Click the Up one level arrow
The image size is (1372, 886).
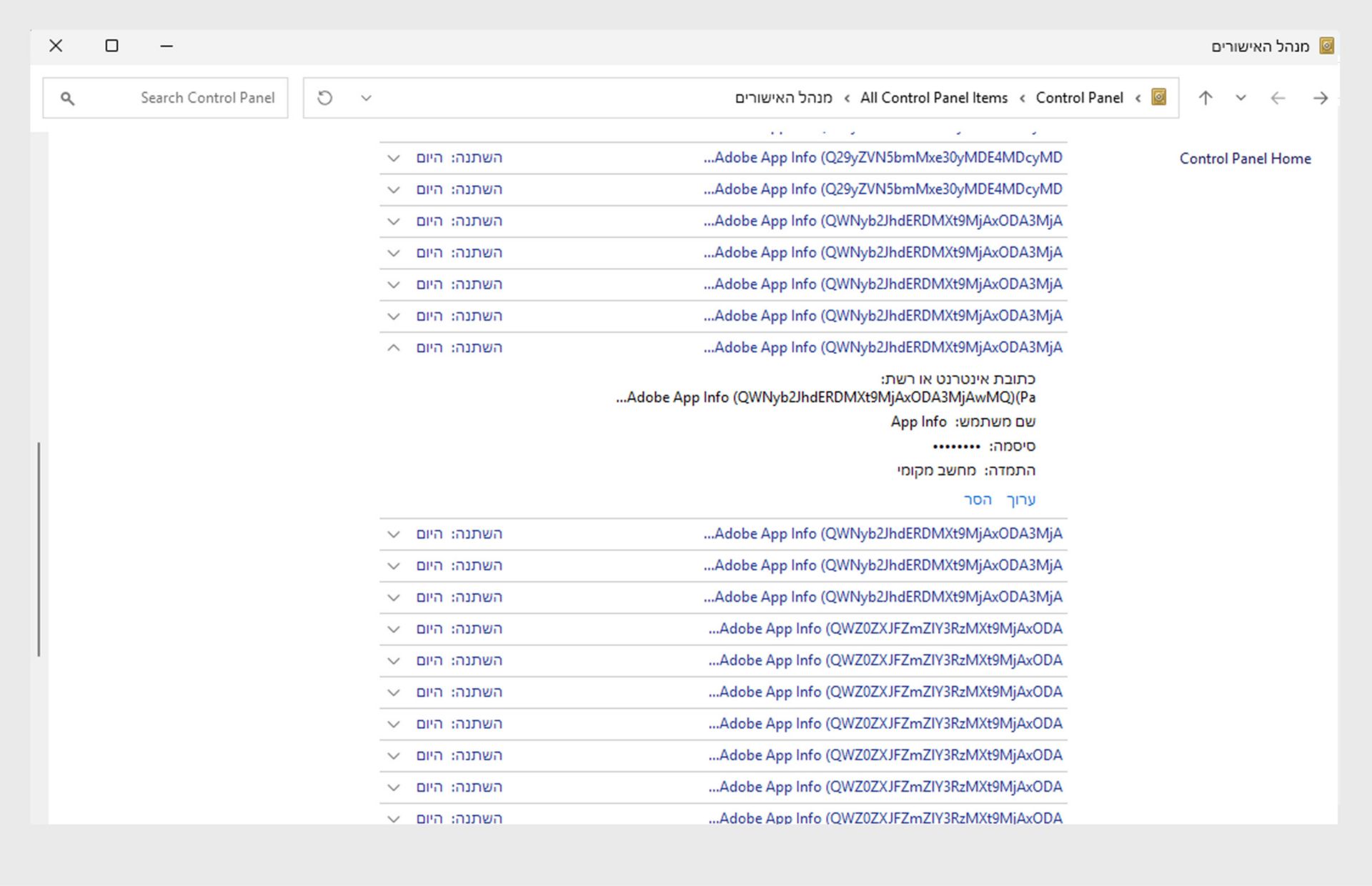(x=1206, y=98)
